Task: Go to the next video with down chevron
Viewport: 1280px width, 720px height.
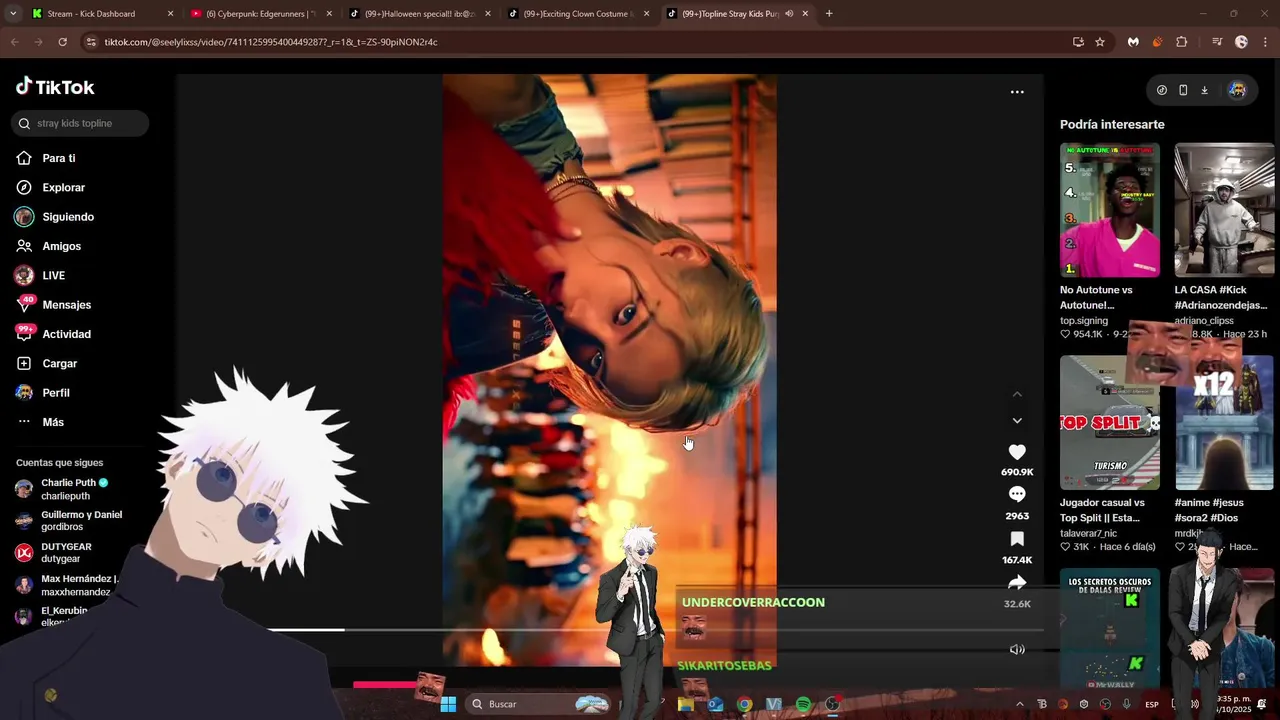Action: pos(1017,421)
